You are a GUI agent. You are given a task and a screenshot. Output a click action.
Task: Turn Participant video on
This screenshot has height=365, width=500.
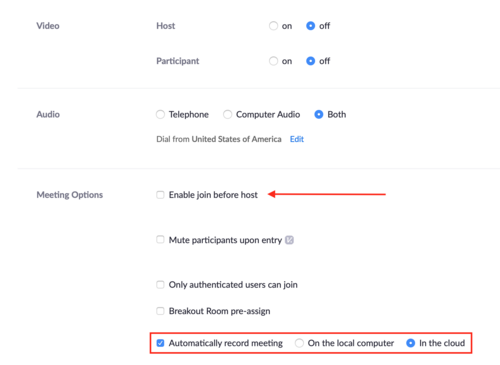(273, 61)
